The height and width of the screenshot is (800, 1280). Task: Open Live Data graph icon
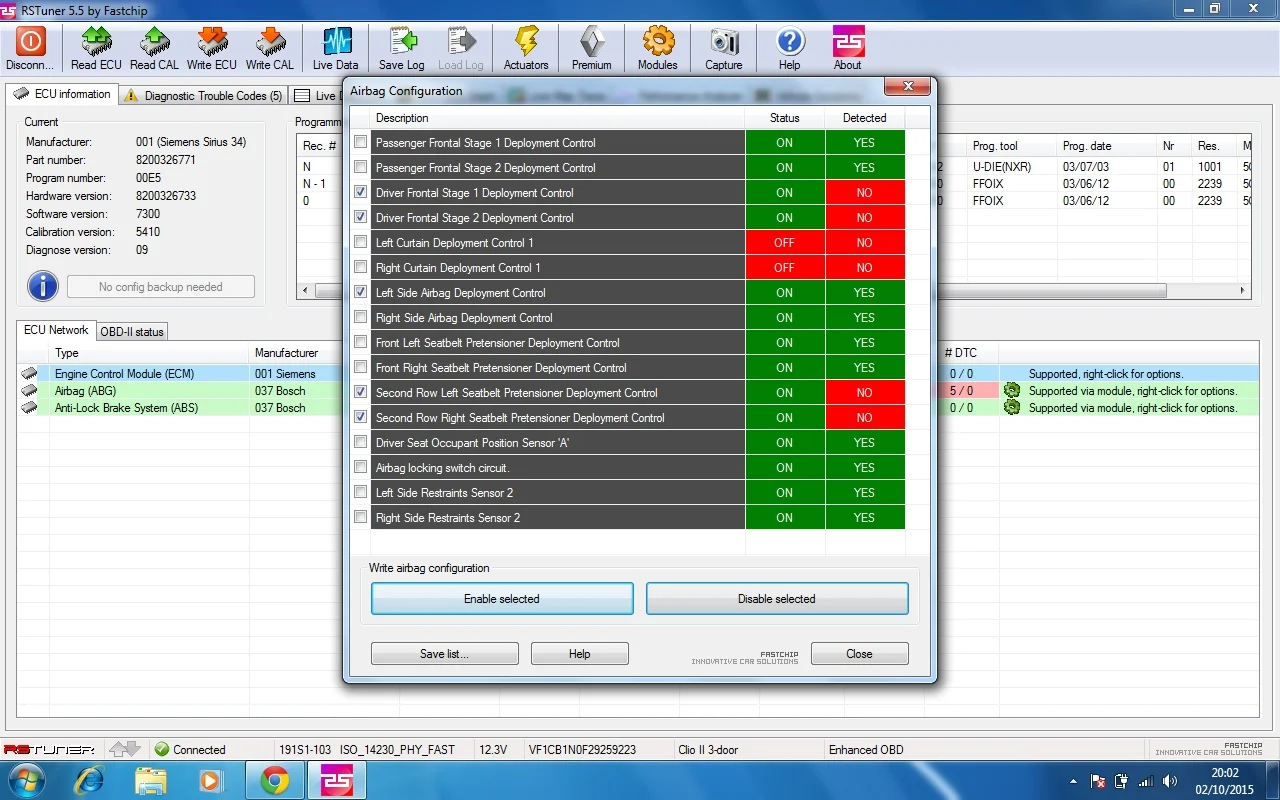coord(337,41)
